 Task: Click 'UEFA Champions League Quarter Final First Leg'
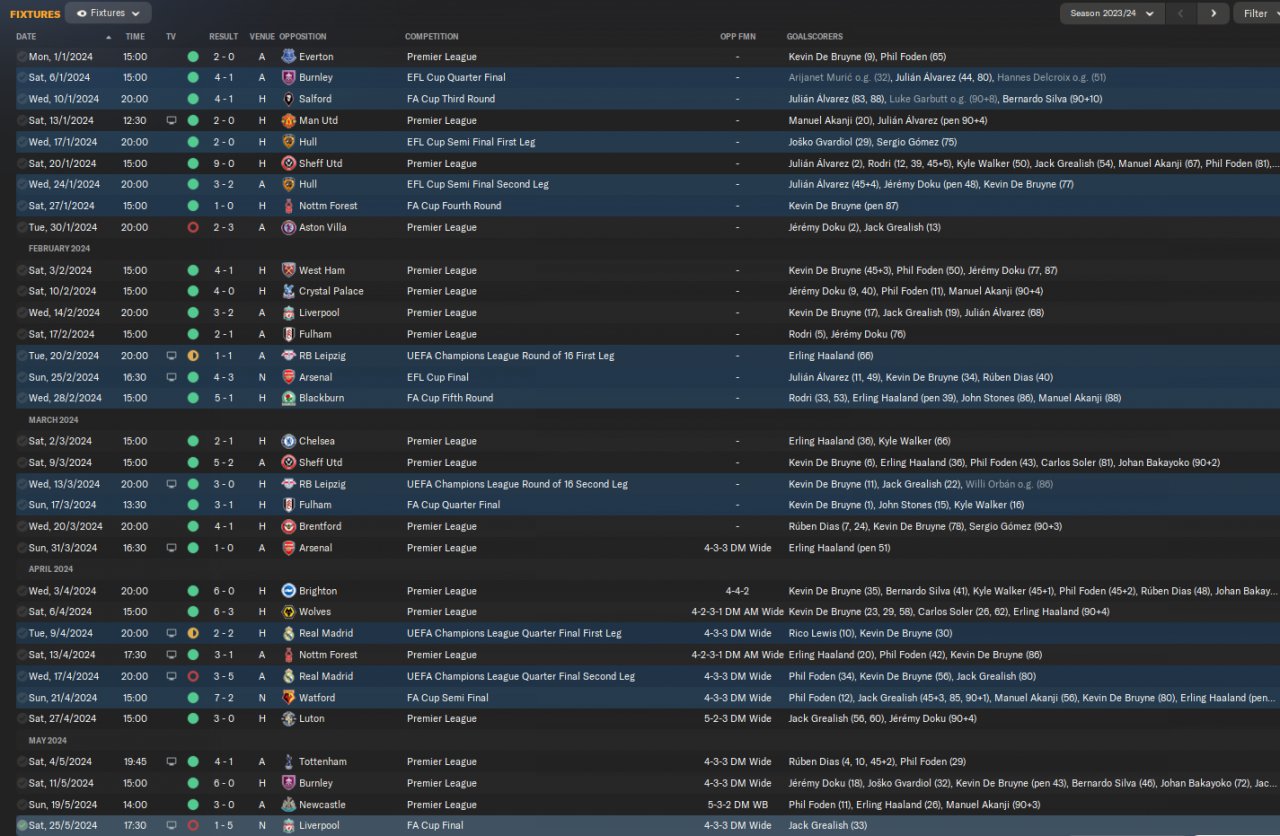point(514,633)
